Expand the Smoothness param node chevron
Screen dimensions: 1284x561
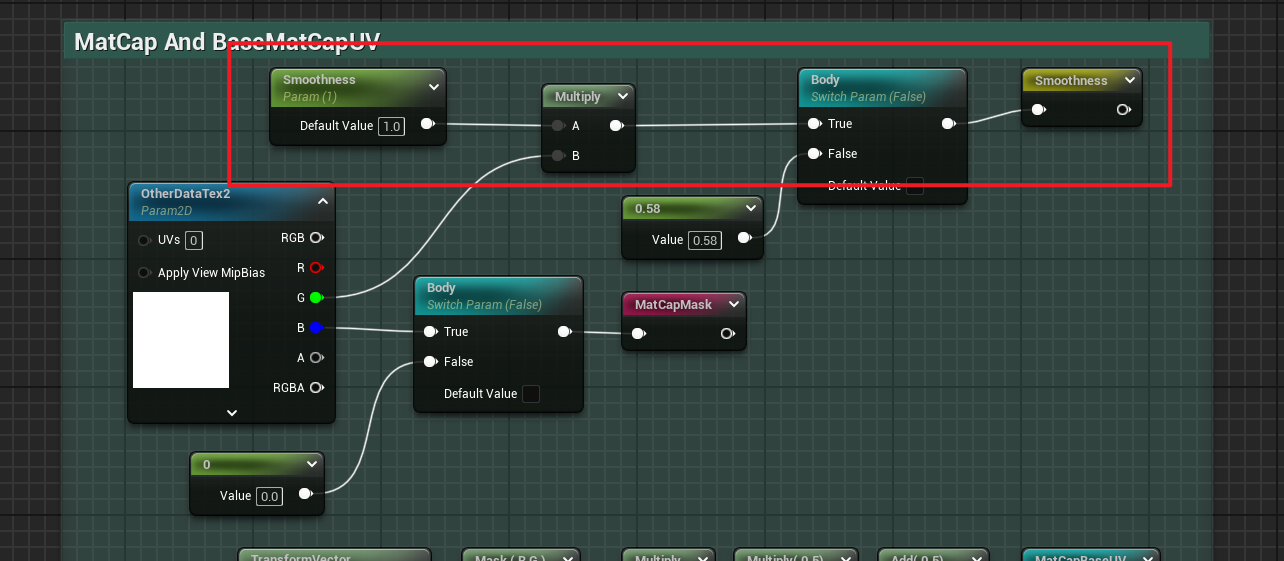[434, 87]
